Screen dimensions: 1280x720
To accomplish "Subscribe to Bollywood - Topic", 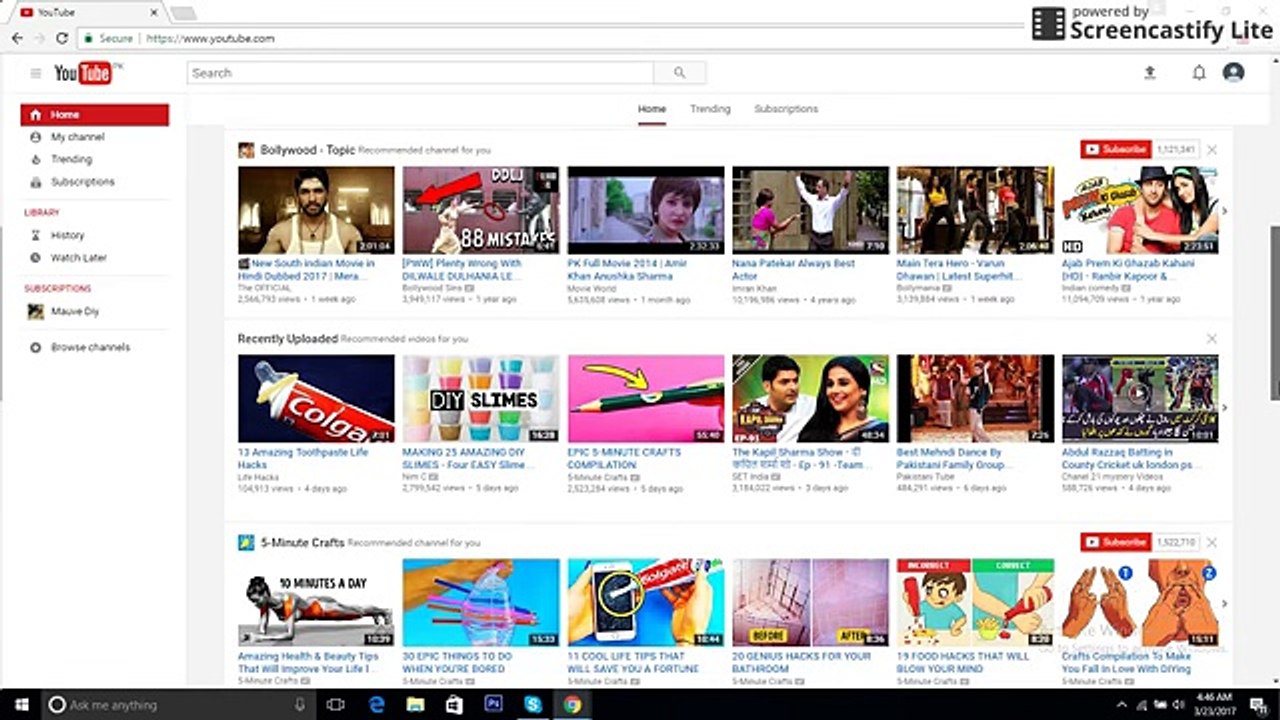I will 1116,150.
